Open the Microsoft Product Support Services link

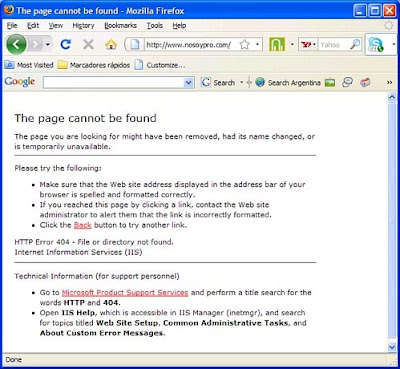tap(125, 293)
